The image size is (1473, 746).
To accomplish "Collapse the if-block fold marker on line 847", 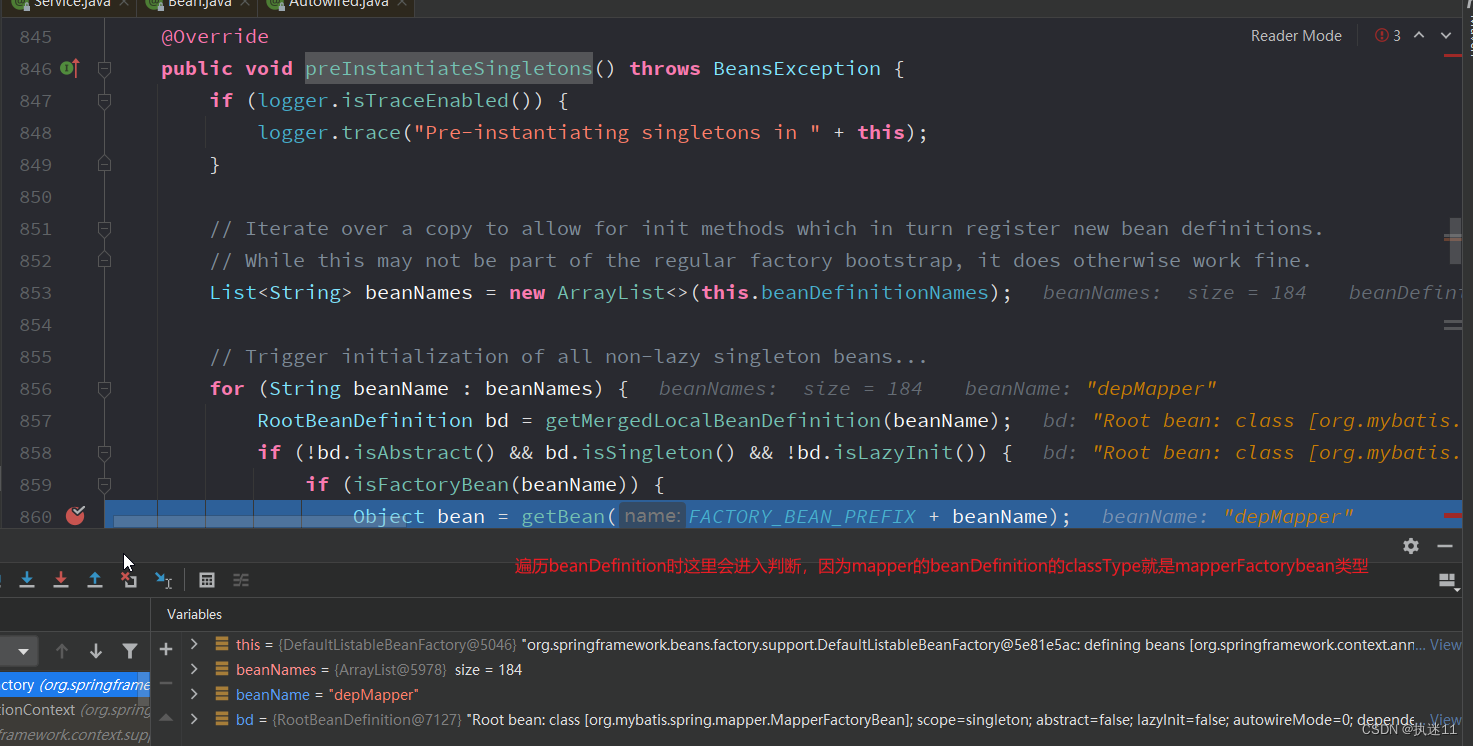I will click(104, 100).
